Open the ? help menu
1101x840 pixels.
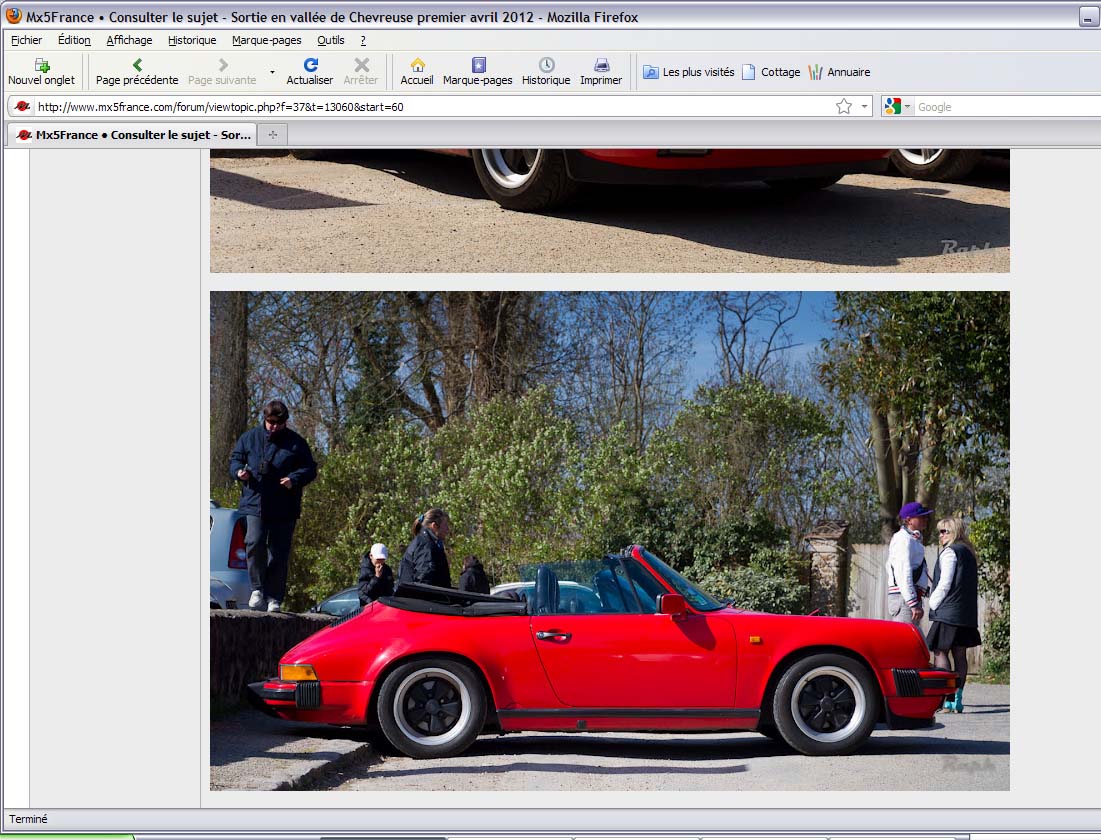coord(363,40)
